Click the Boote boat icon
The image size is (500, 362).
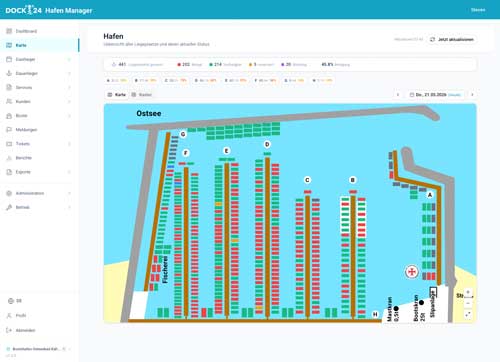pos(9,116)
